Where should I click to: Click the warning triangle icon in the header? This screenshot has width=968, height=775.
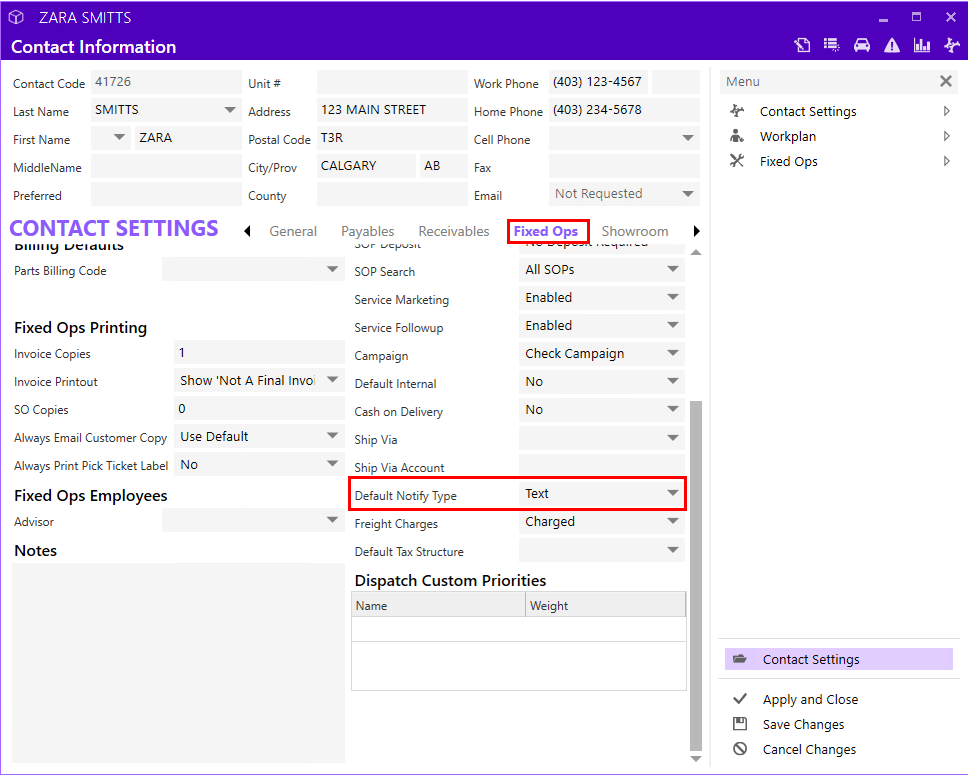[x=892, y=45]
